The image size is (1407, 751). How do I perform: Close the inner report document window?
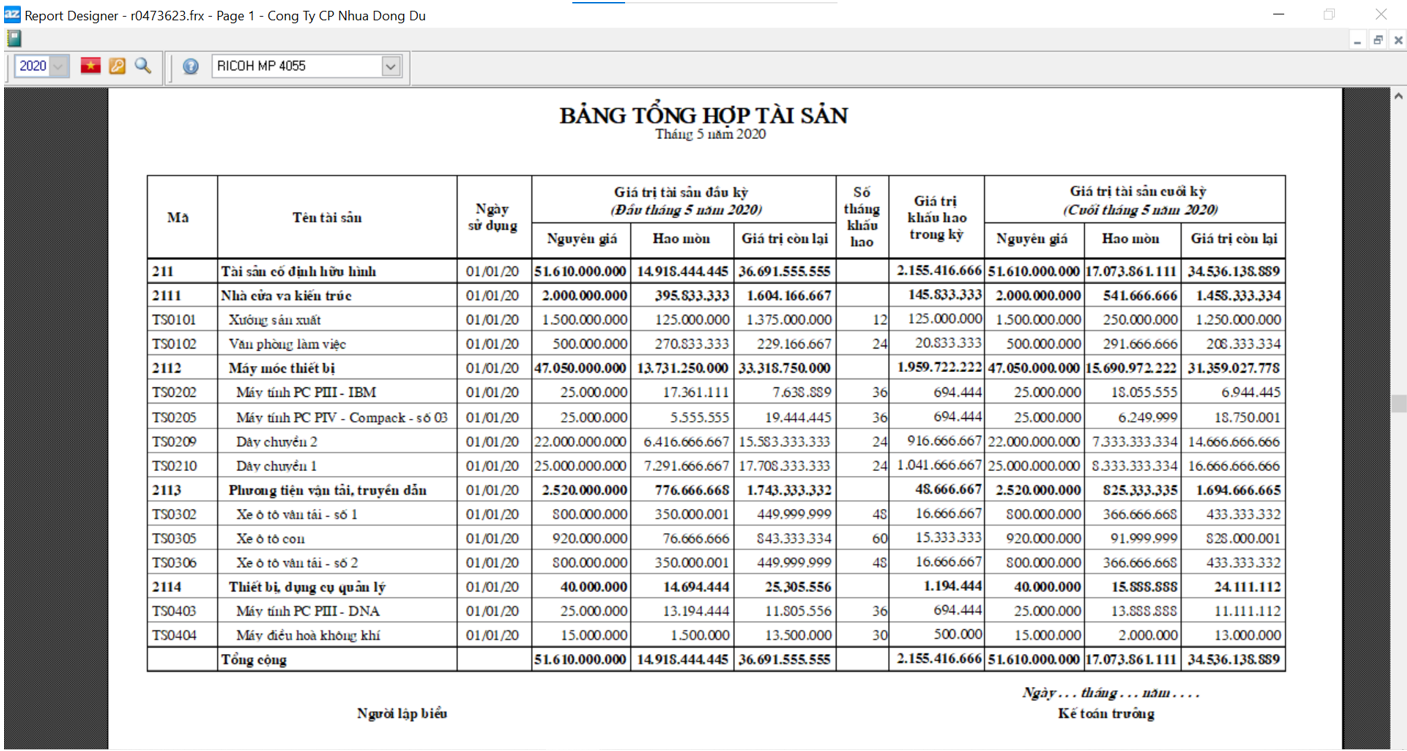click(1397, 40)
